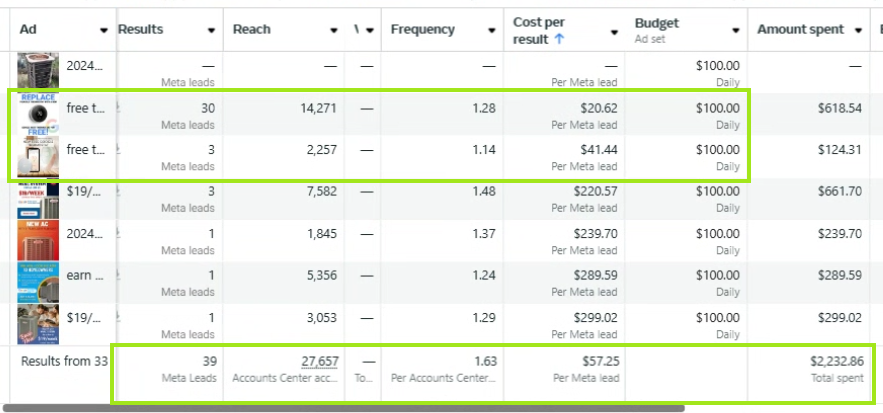Viewport: 883px width, 413px height.
Task: Open the Ad column header dropdown arrow
Action: (104, 31)
